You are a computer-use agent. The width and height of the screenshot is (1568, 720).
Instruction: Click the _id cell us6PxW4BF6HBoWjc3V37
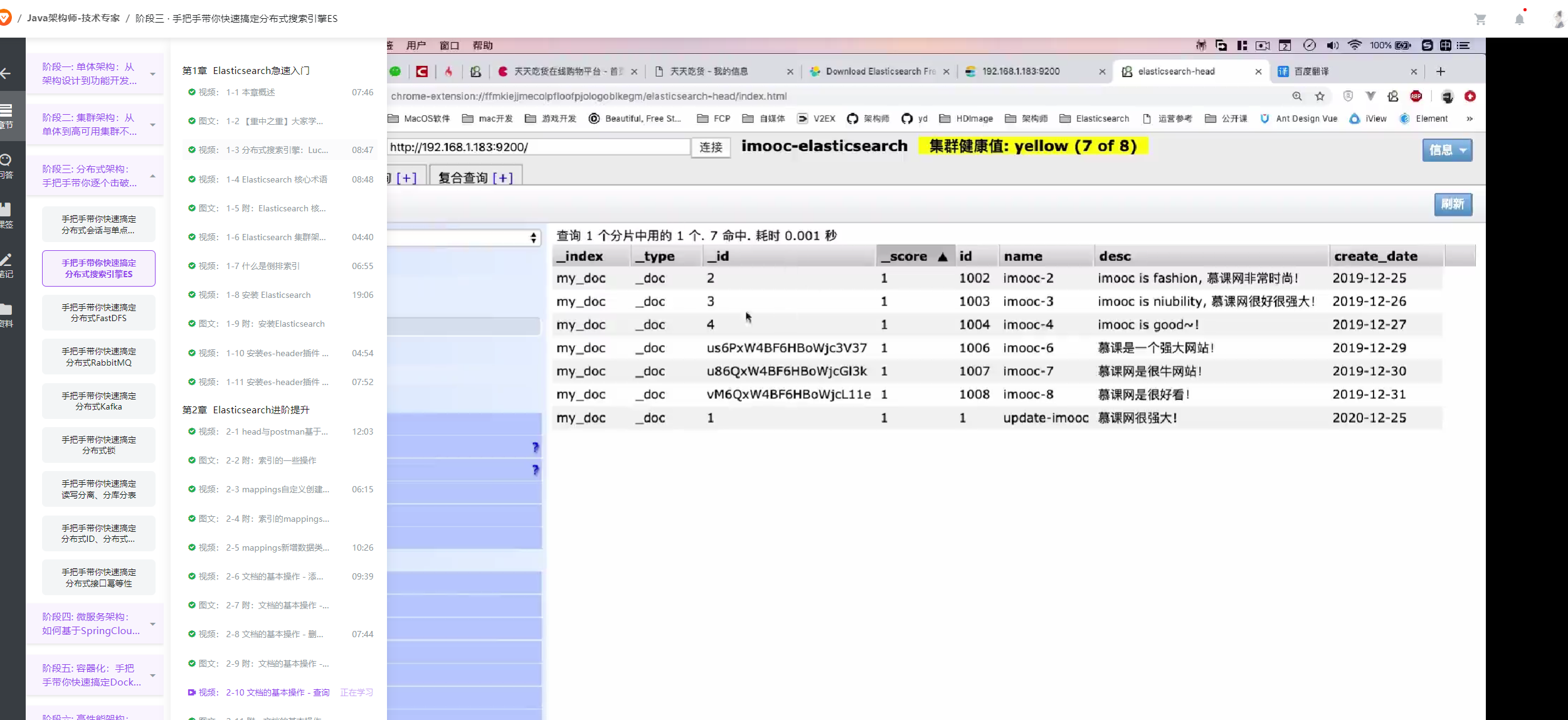(x=787, y=348)
